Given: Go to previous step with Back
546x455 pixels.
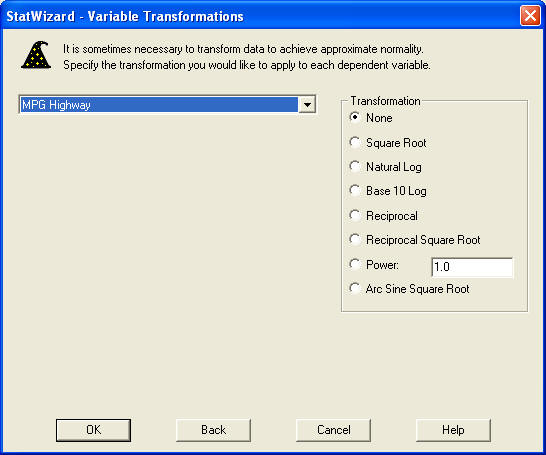Looking at the screenshot, I should 213,430.
